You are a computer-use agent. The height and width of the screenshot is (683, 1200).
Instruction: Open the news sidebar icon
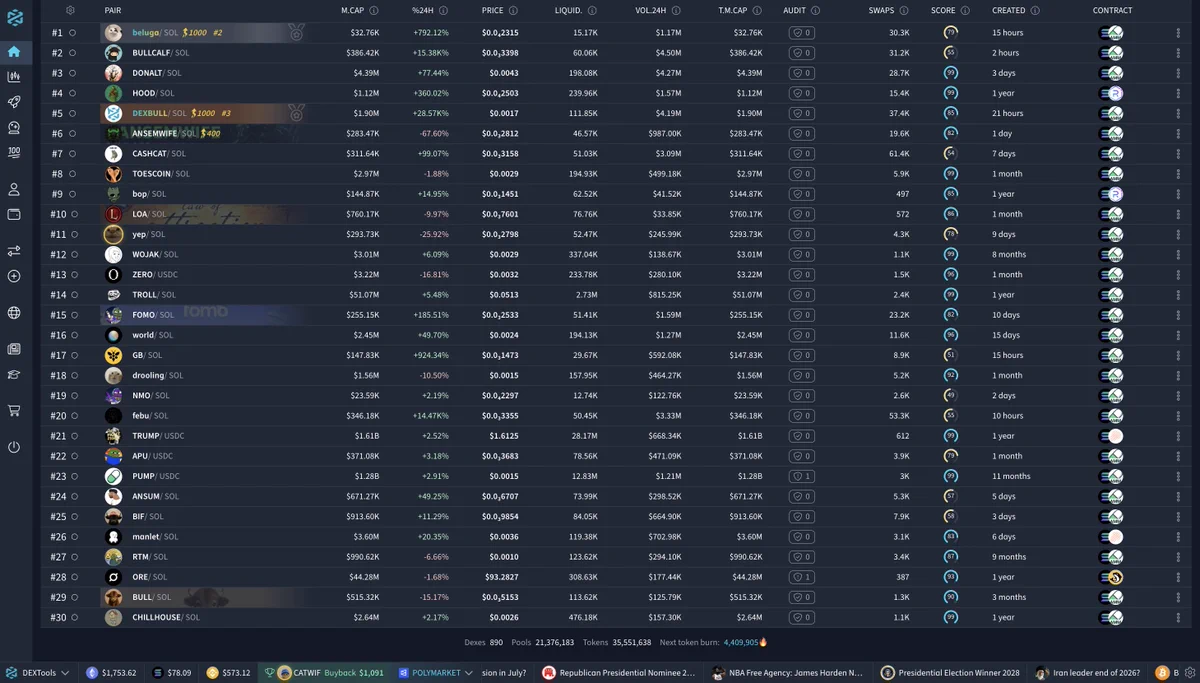coord(14,349)
